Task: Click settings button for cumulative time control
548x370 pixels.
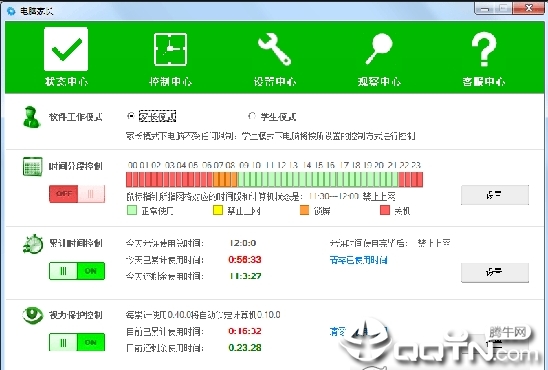Action: (x=495, y=272)
